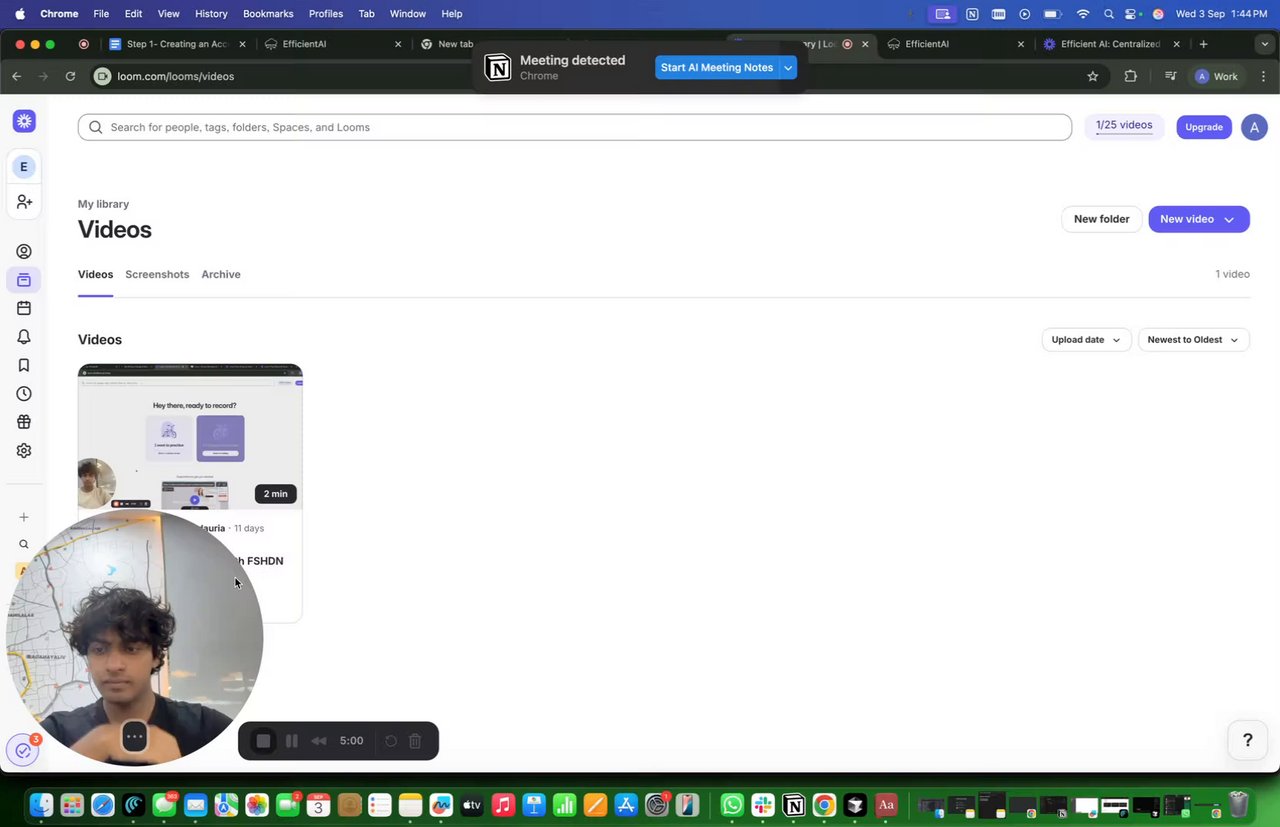Switch to the Efficient AI: Centralized browser tab
The height and width of the screenshot is (827, 1280).
click(1110, 44)
